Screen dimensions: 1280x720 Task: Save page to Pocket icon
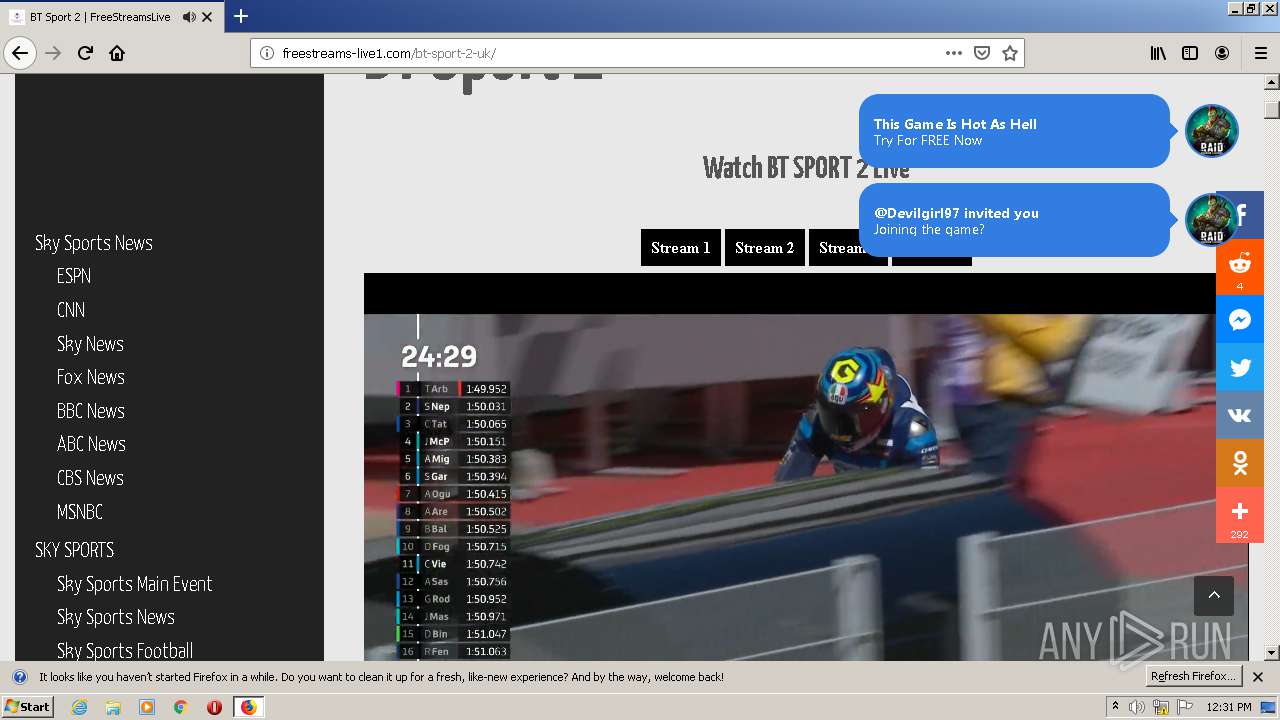pyautogui.click(x=982, y=53)
